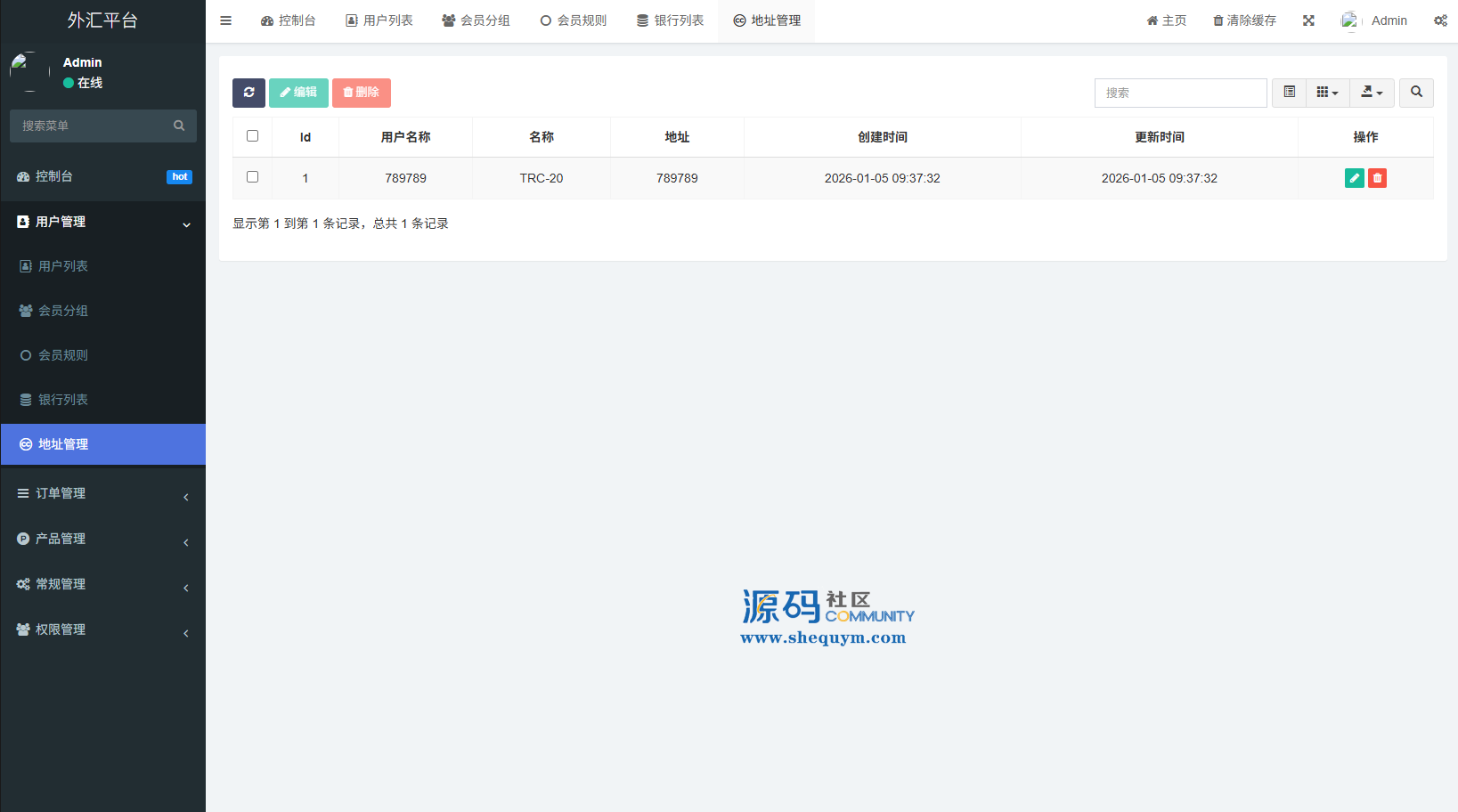This screenshot has height=812, width=1458.
Task: Open the columns visibility dropdown
Action: point(1327,93)
